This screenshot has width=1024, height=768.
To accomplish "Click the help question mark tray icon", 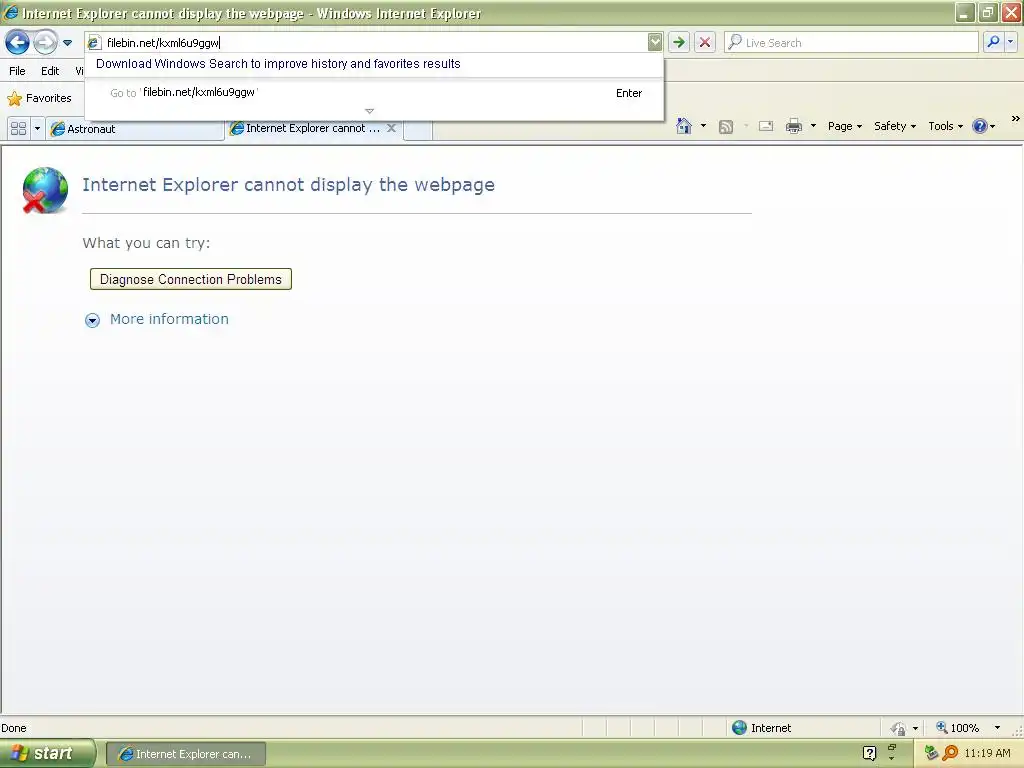I will (869, 753).
